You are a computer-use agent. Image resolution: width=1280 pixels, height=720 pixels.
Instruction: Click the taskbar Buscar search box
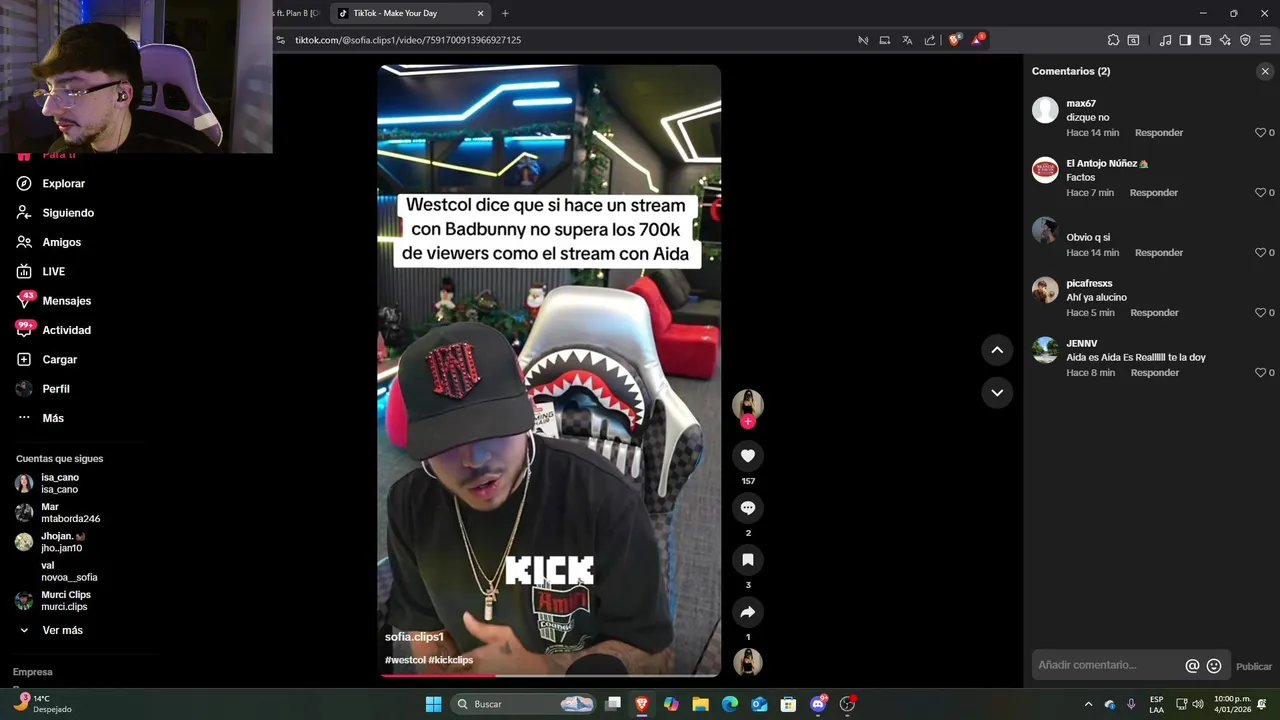525,704
